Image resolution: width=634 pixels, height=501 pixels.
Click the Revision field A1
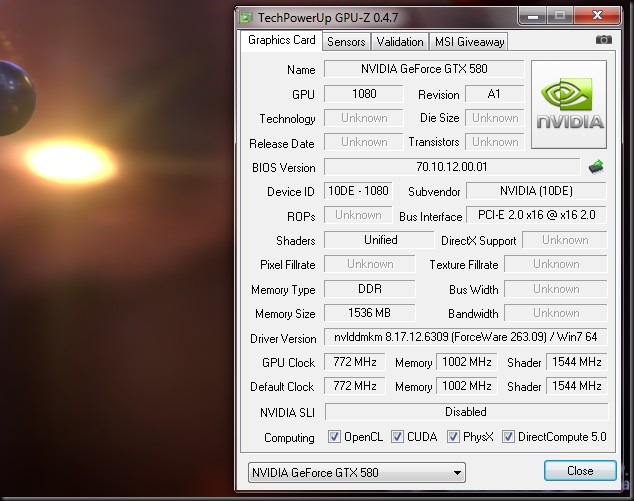tap(495, 94)
